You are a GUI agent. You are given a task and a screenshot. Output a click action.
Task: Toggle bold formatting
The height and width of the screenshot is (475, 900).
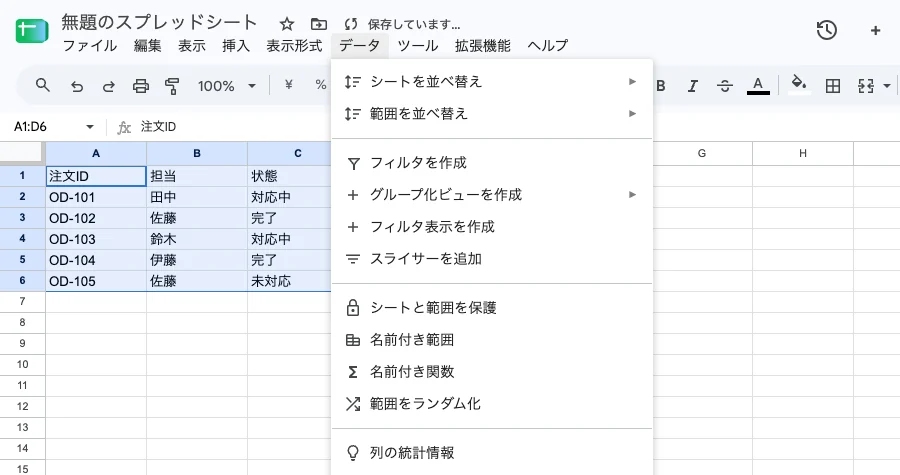[661, 85]
